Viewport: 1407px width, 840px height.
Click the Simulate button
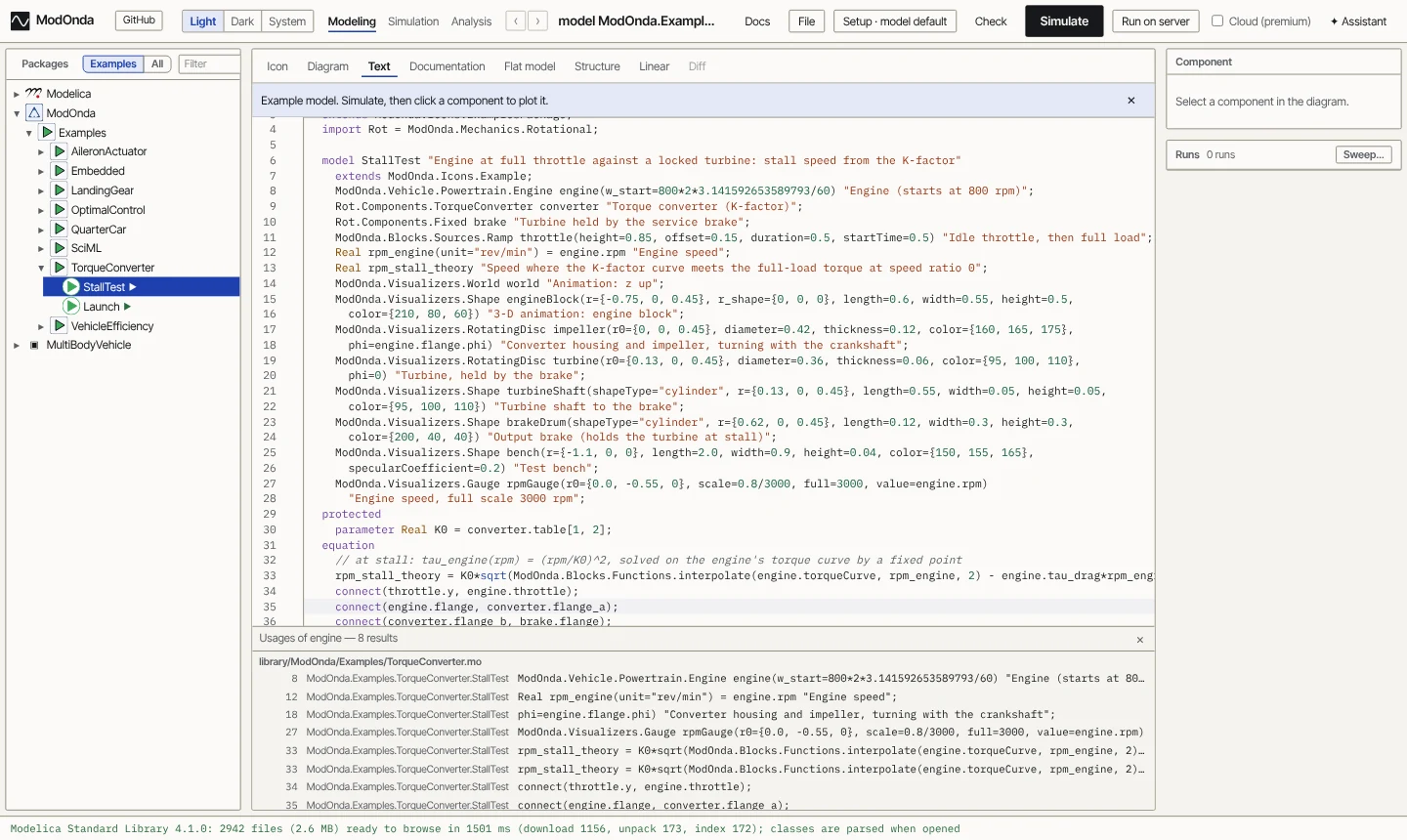[x=1064, y=21]
